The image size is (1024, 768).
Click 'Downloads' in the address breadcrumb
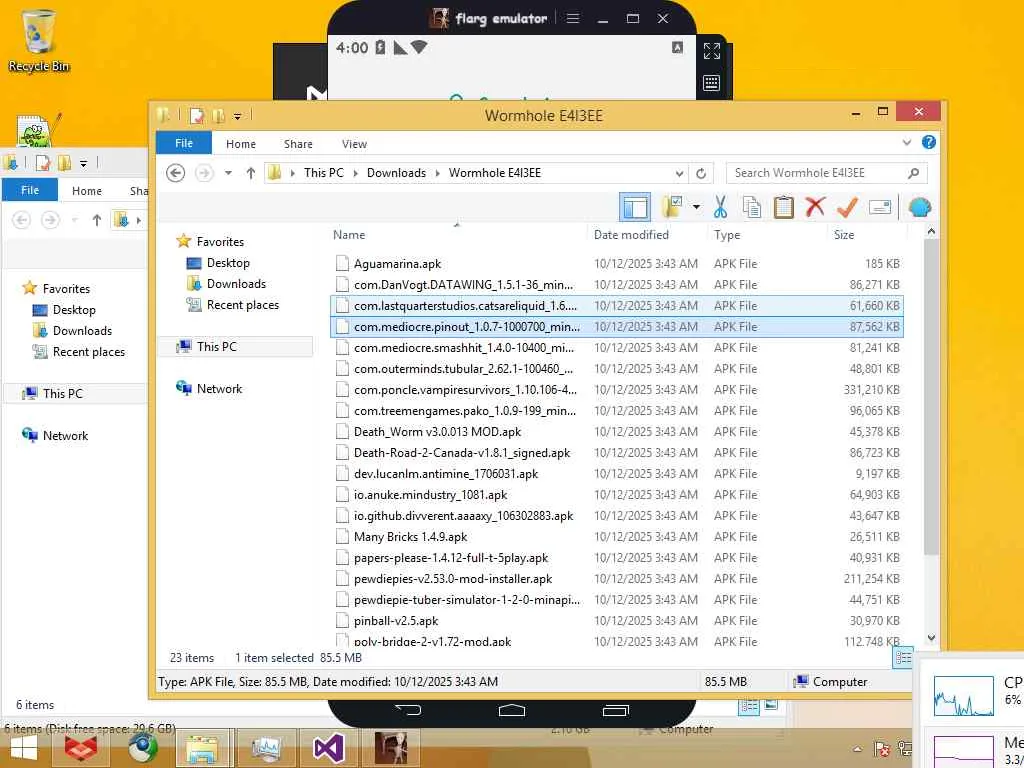pyautogui.click(x=396, y=173)
